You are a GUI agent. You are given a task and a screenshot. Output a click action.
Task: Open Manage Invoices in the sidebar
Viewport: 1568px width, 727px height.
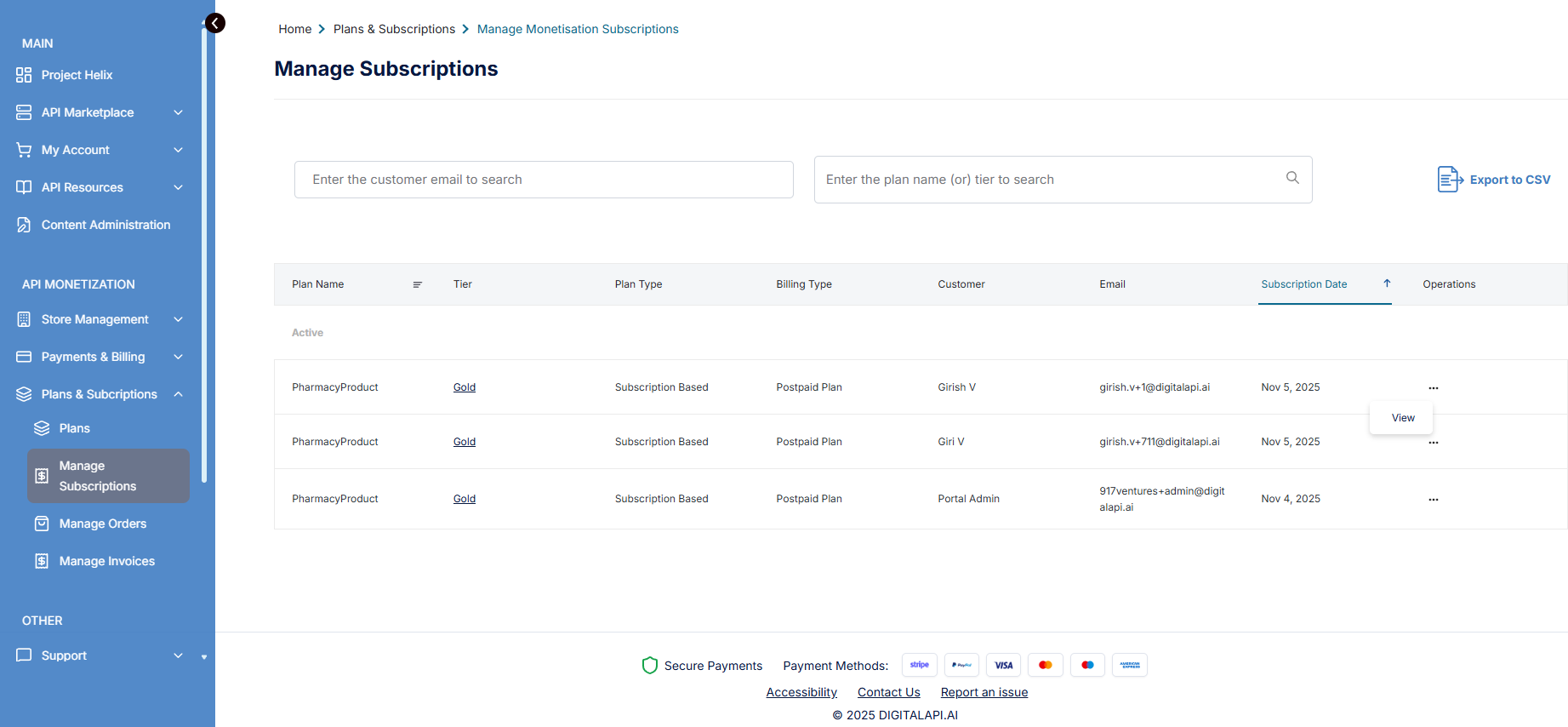click(x=106, y=561)
